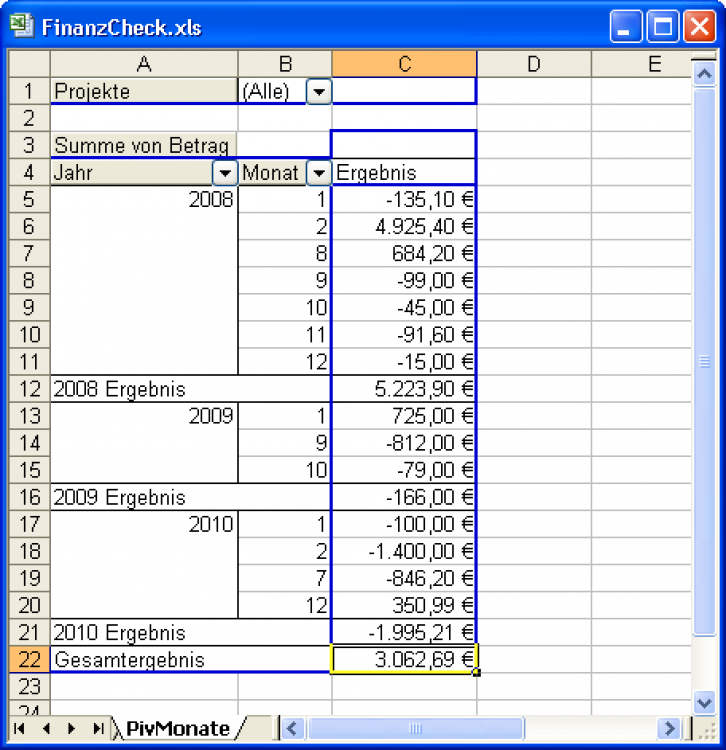Jump to last sheet tab arrow
This screenshot has width=726, height=750.
point(97,728)
